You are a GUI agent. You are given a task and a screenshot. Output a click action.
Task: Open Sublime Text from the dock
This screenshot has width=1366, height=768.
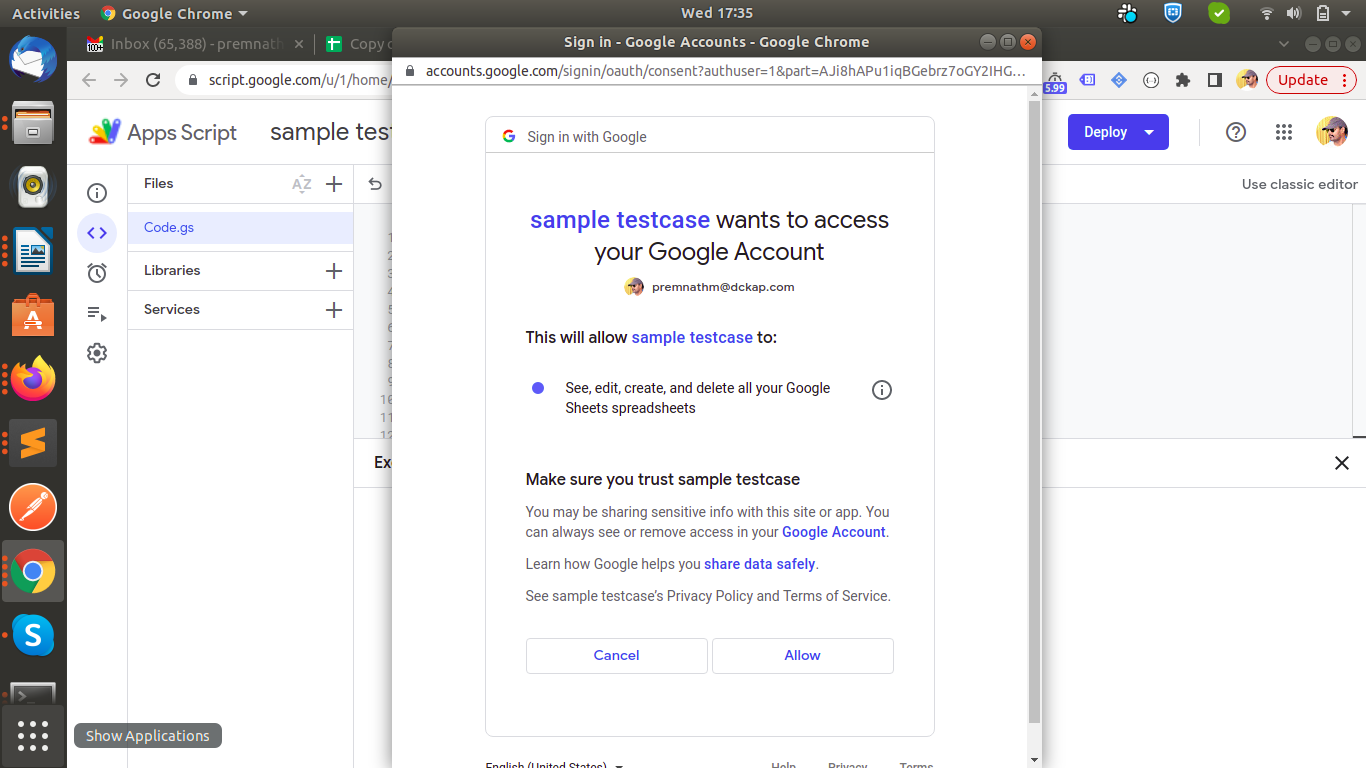[x=33, y=443]
